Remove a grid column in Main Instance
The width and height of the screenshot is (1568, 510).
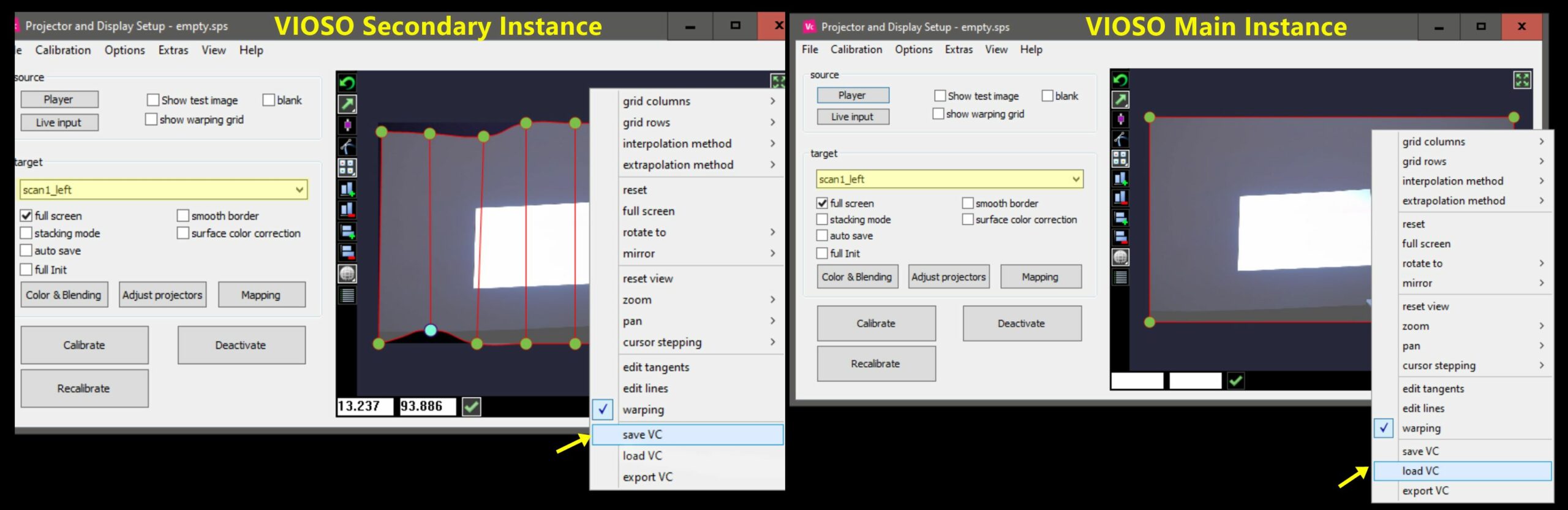(x=1120, y=198)
